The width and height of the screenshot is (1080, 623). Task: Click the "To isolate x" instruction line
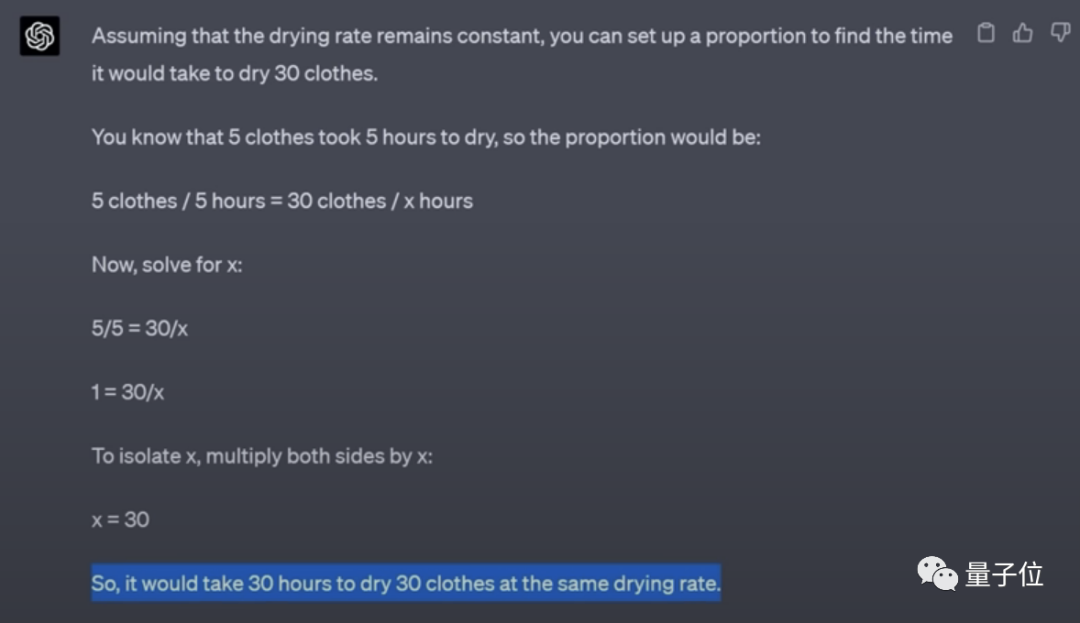(x=262, y=456)
